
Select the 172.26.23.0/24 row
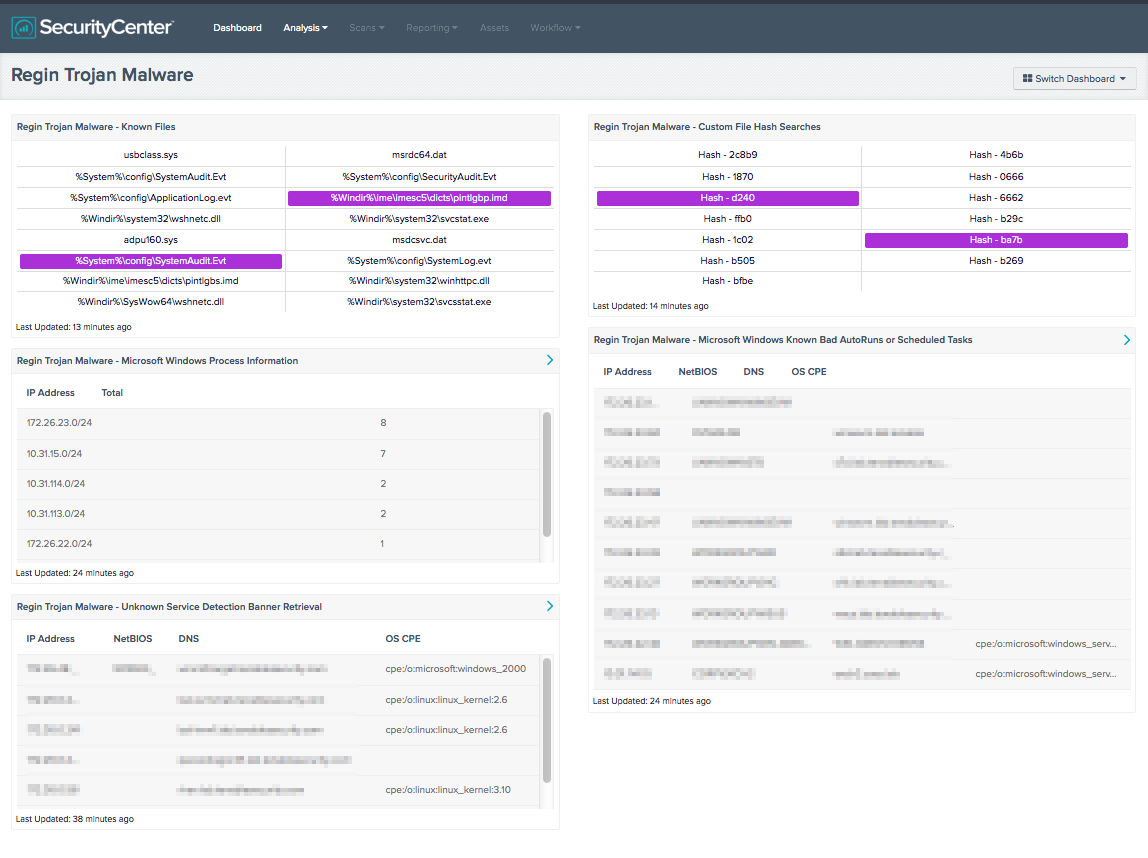tap(278, 423)
